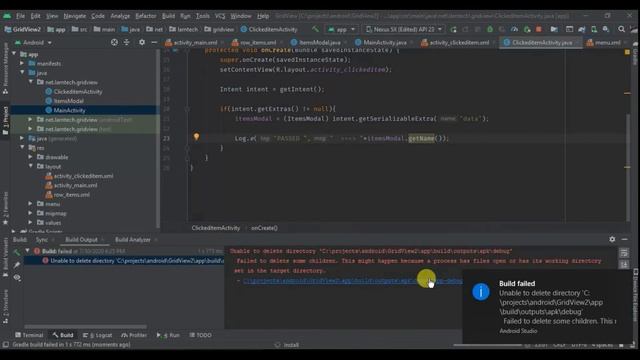
Task: Click the Build panel horizontal scrollbar
Action: (85, 327)
